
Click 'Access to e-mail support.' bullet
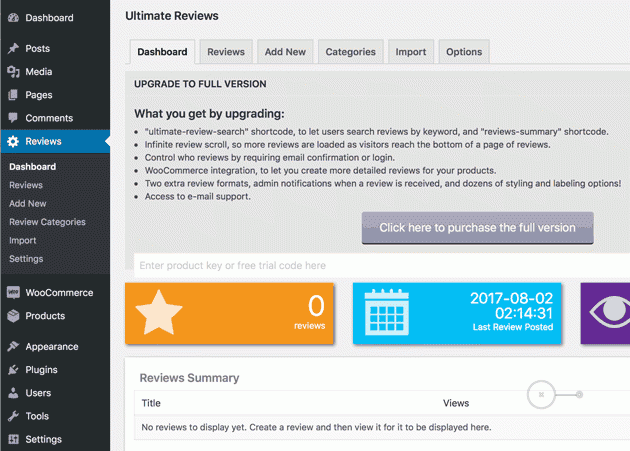(x=198, y=197)
